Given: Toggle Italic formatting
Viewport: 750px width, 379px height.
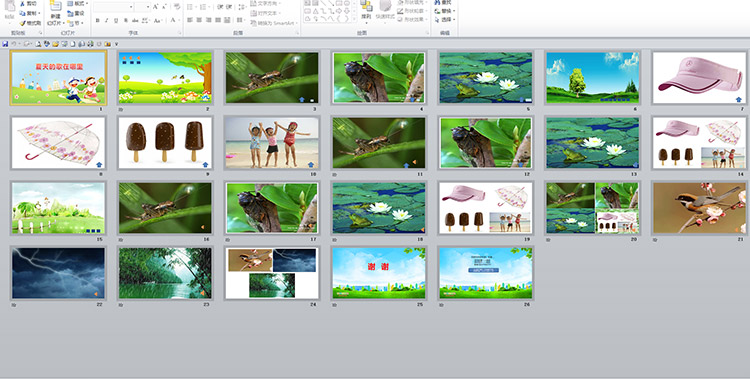Looking at the screenshot, I should coord(107,20).
